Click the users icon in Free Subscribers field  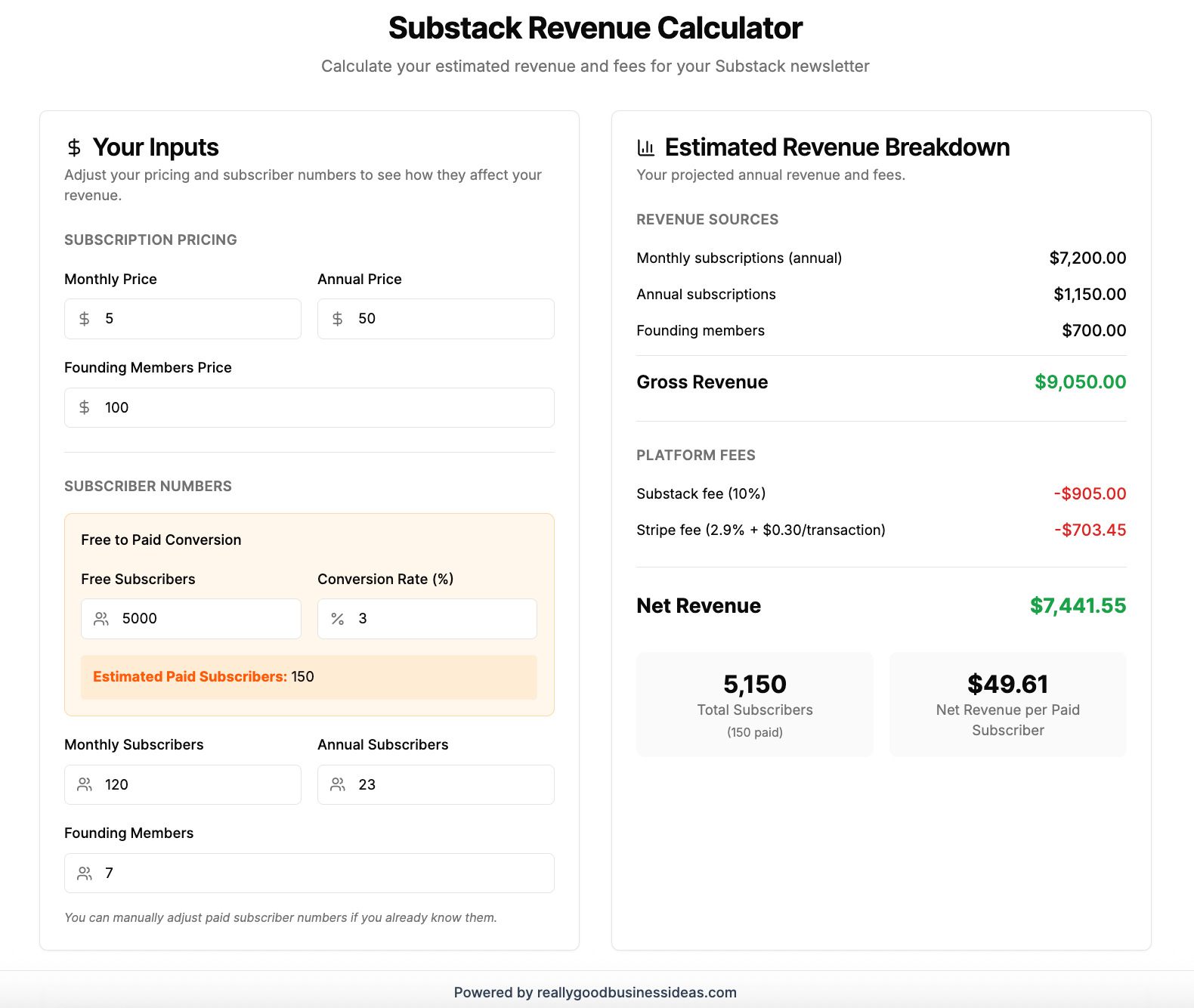(x=101, y=619)
